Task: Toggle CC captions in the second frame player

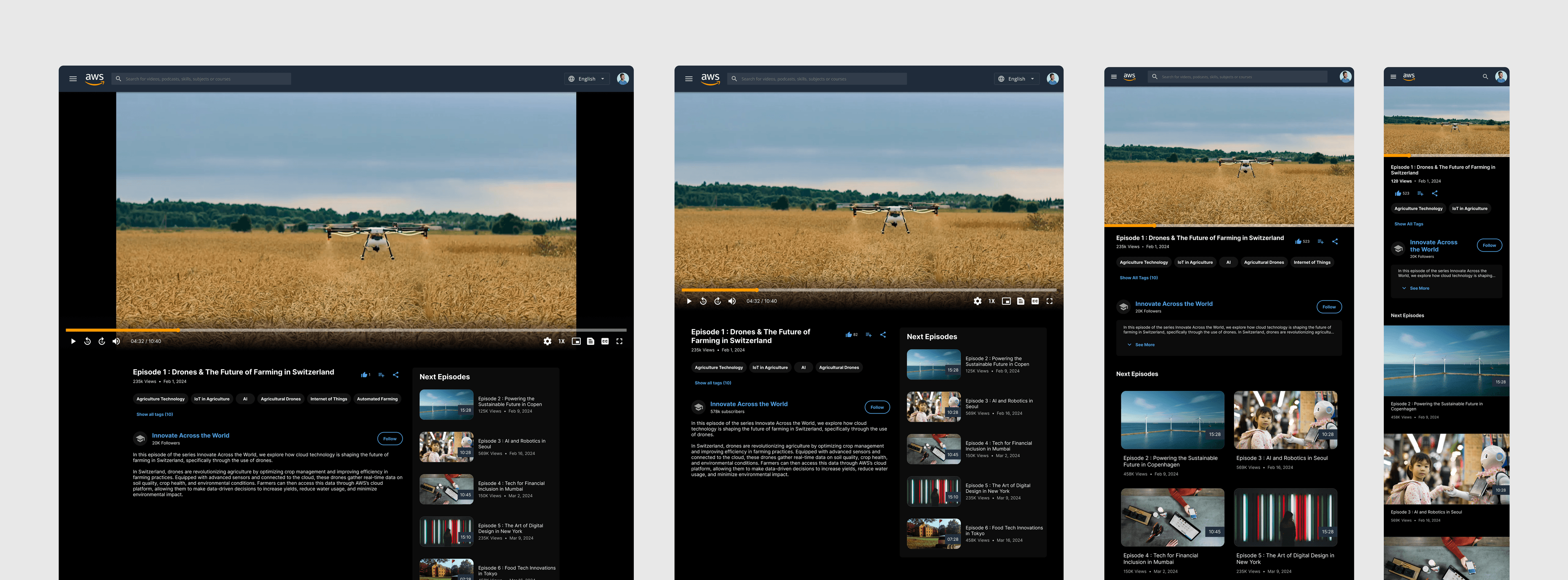Action: (1035, 301)
